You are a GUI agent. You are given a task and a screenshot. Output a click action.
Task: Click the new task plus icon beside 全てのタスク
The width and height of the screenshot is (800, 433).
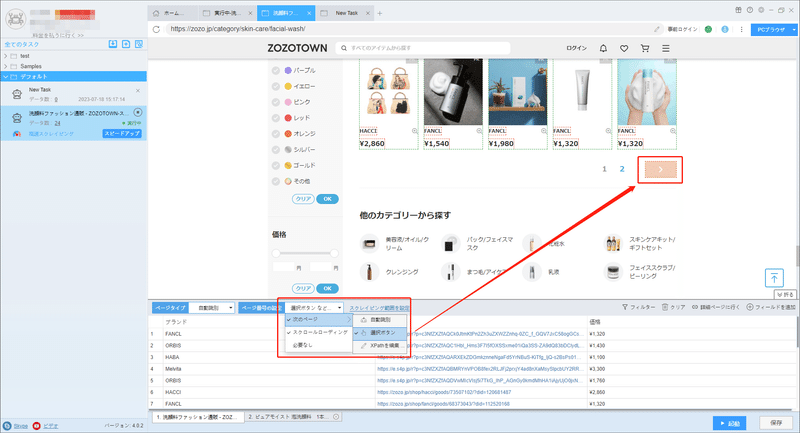click(x=126, y=44)
